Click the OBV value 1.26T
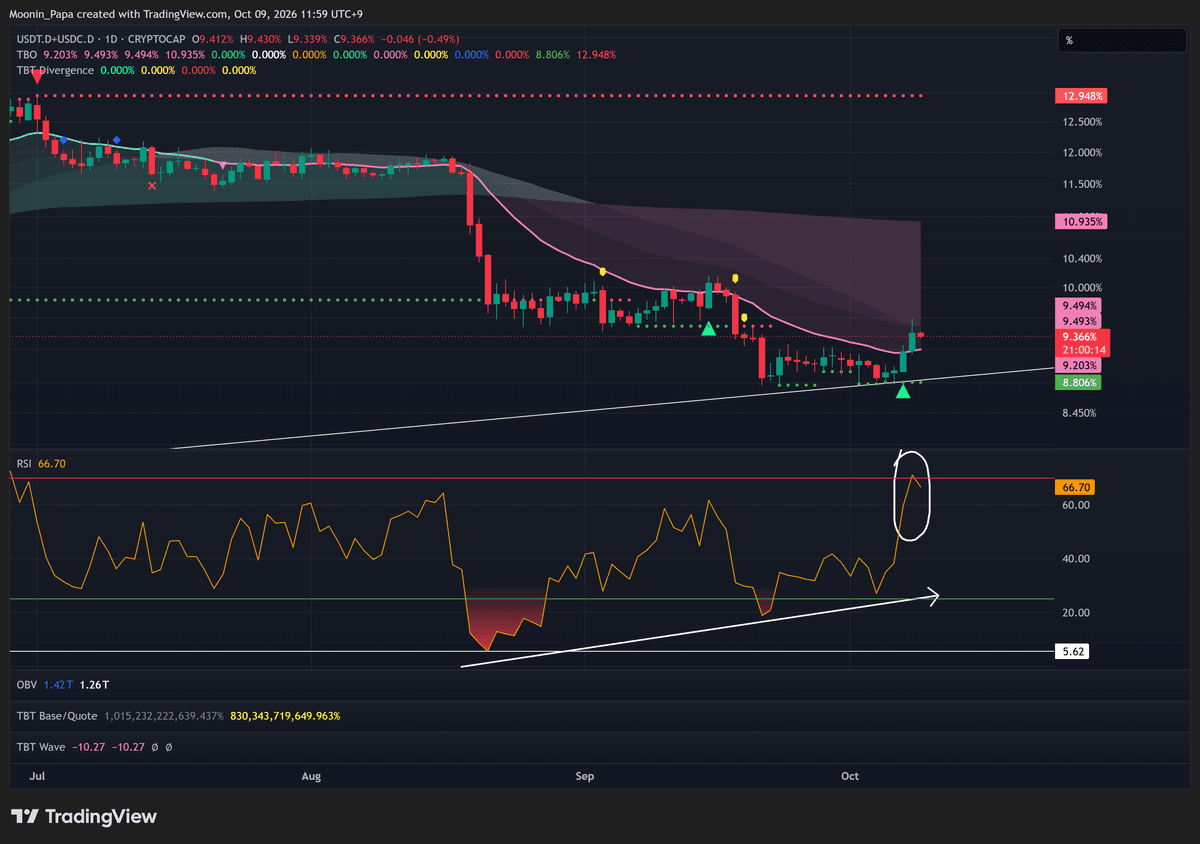Screen dimensions: 1200x844 pyautogui.click(x=95, y=685)
